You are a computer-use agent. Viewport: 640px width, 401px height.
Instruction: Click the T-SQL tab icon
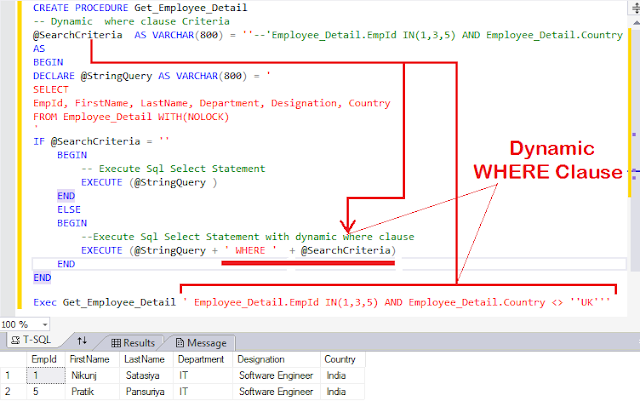tap(16, 340)
